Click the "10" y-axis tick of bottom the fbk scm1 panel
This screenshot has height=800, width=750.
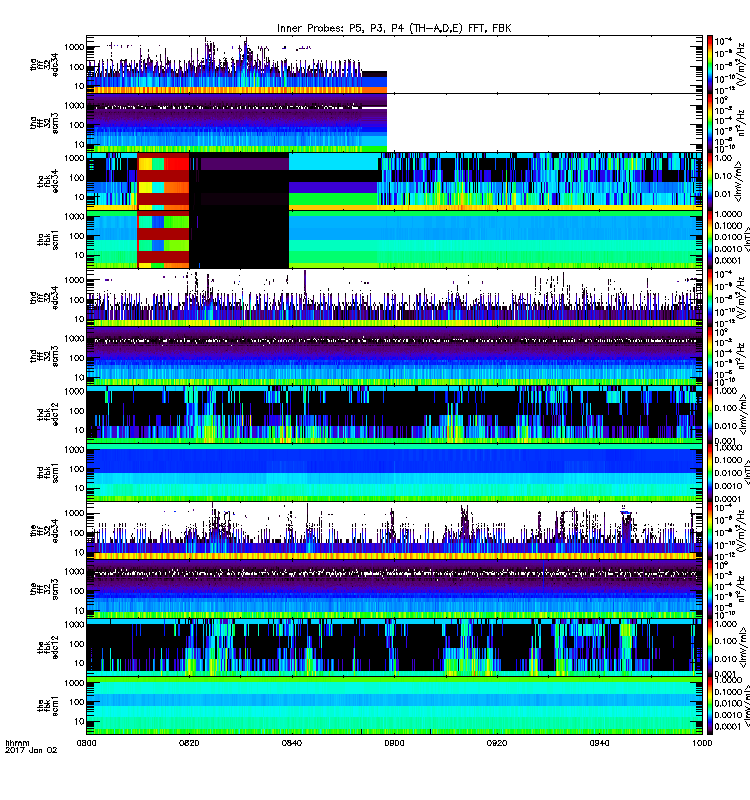click(80, 721)
